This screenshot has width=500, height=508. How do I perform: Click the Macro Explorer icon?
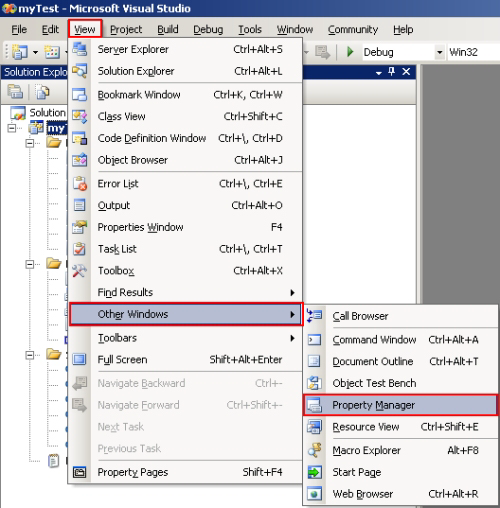click(314, 450)
